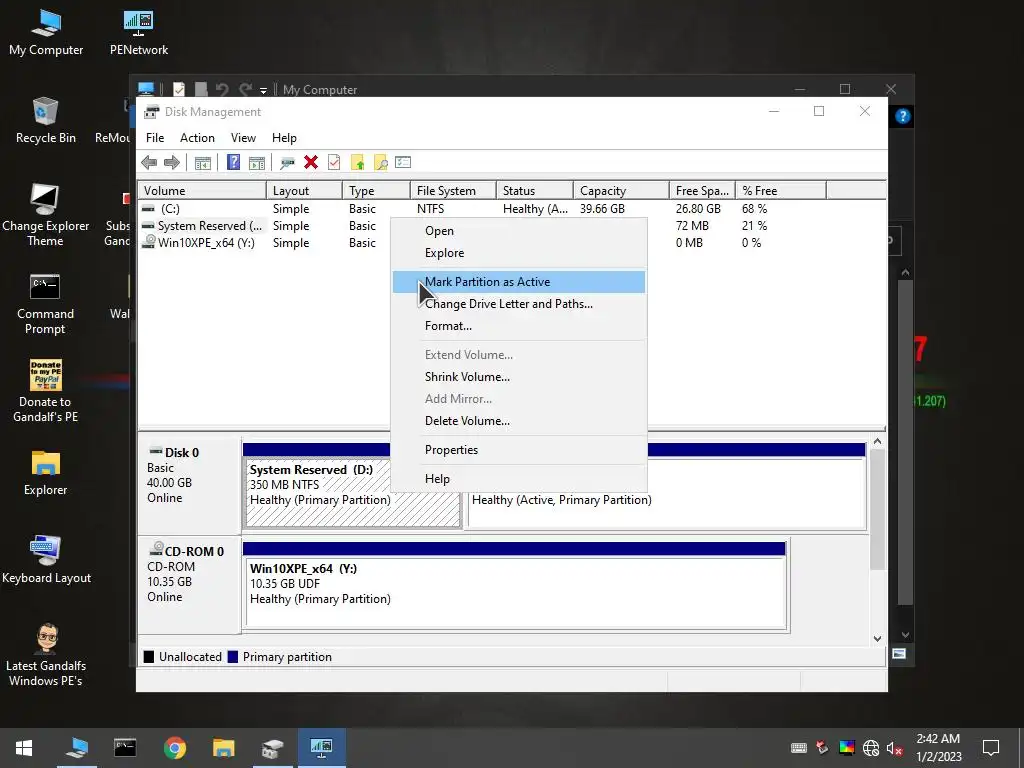Choose Properties from the context menu
Viewport: 1024px width, 768px height.
pyautogui.click(x=519, y=450)
